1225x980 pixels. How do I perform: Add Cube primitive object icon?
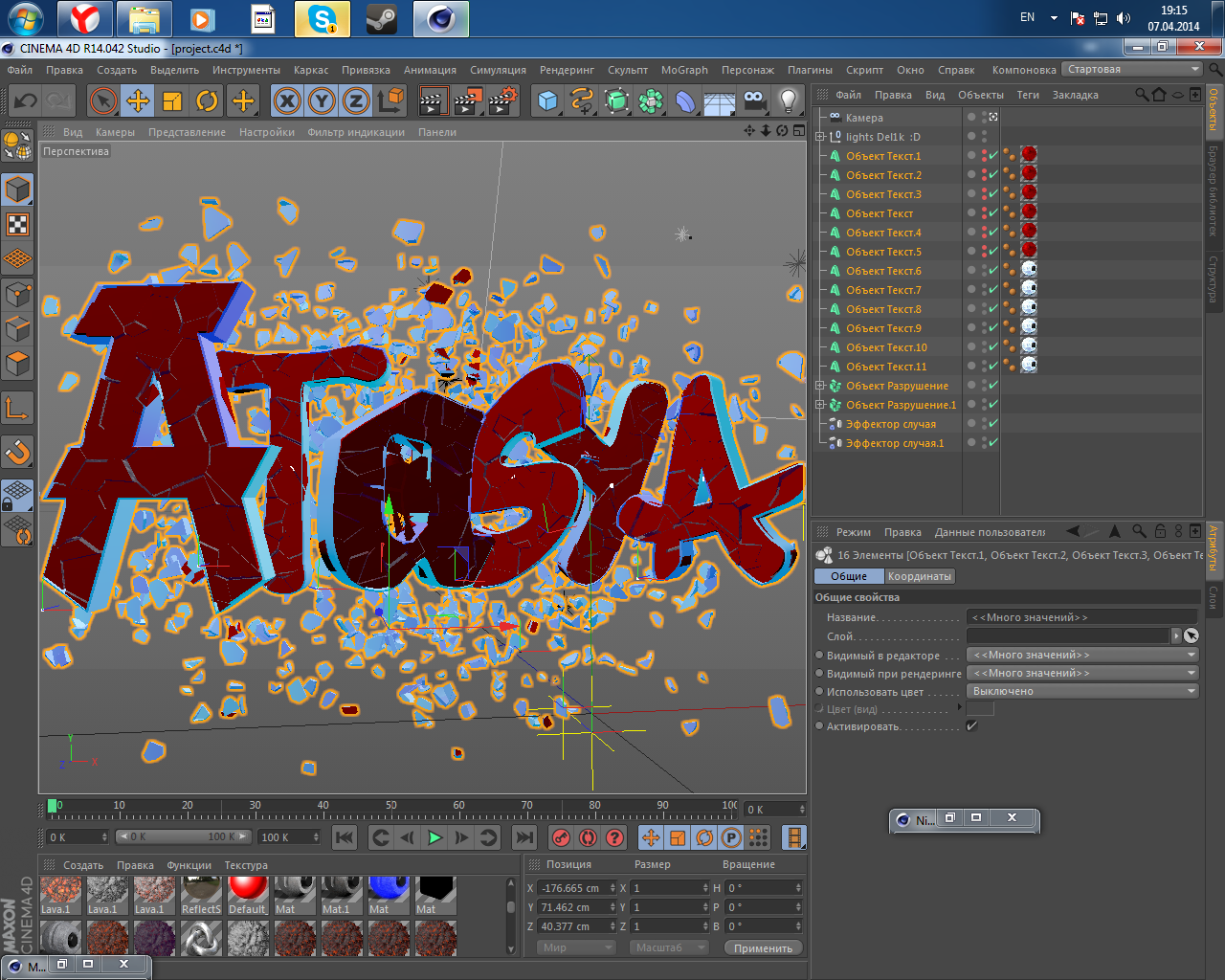547,100
